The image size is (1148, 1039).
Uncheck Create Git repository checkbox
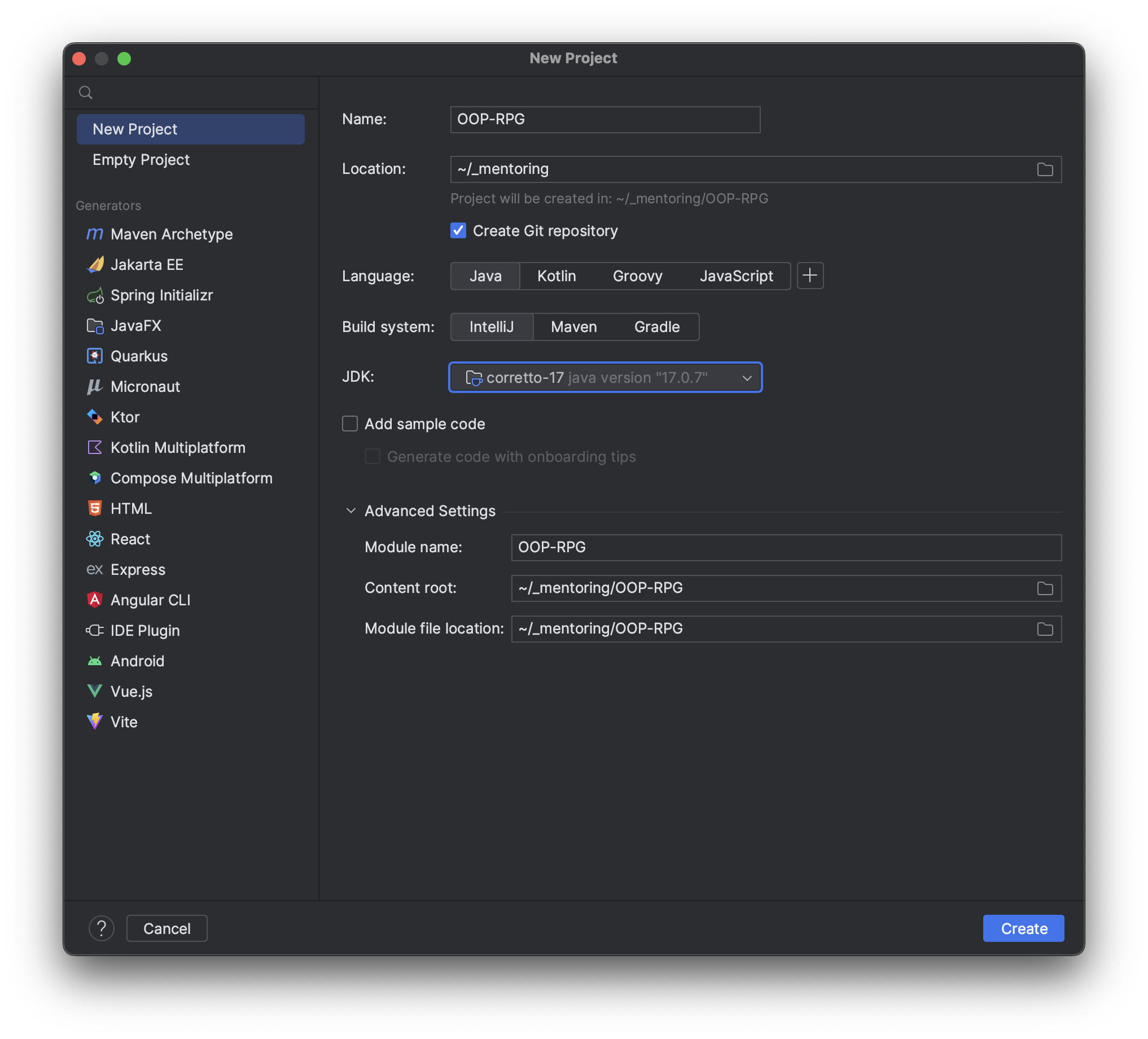pyautogui.click(x=458, y=231)
